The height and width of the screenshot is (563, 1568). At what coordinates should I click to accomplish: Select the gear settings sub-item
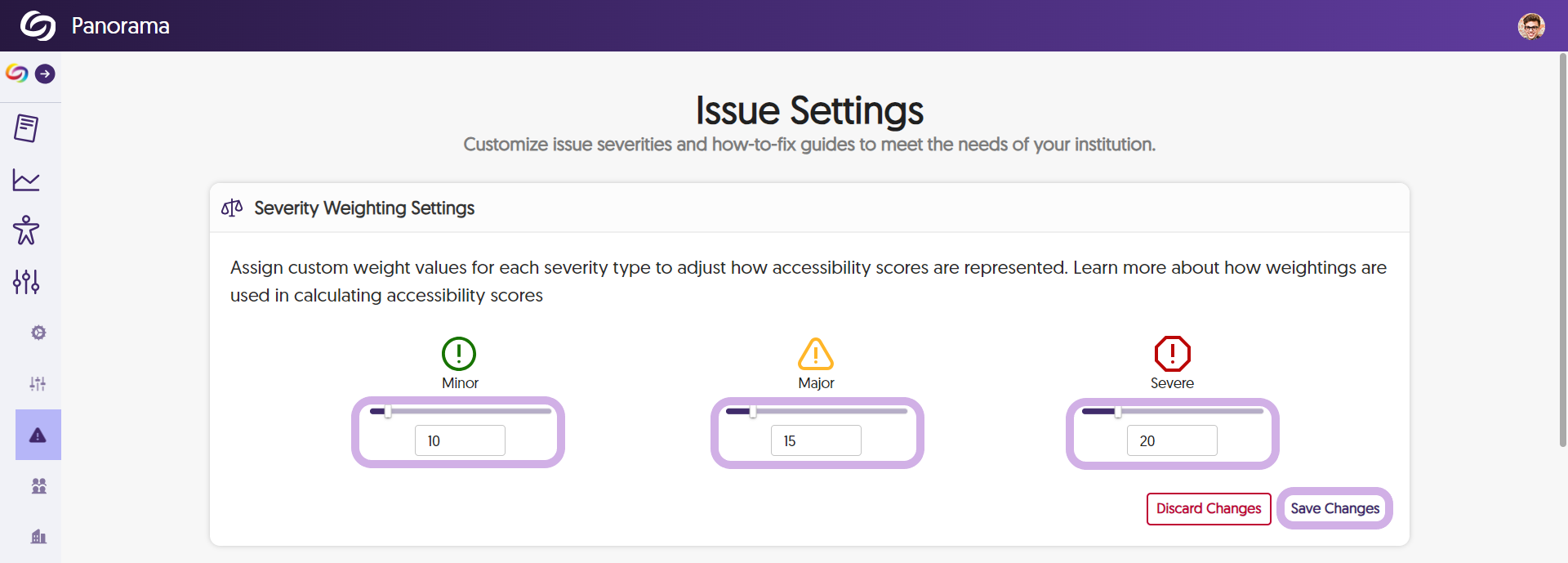[x=38, y=333]
